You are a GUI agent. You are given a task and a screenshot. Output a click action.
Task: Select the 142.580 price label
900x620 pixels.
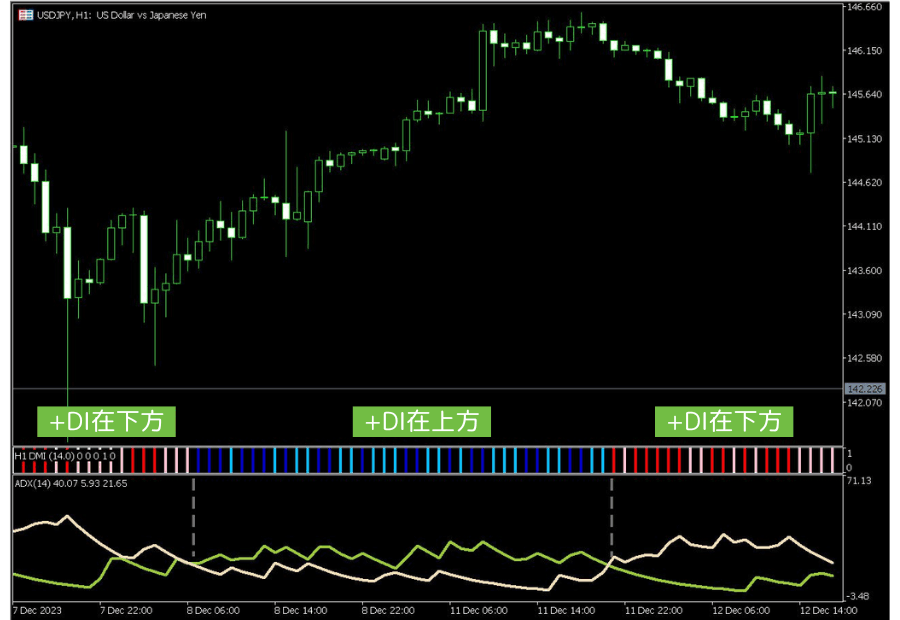(x=865, y=358)
